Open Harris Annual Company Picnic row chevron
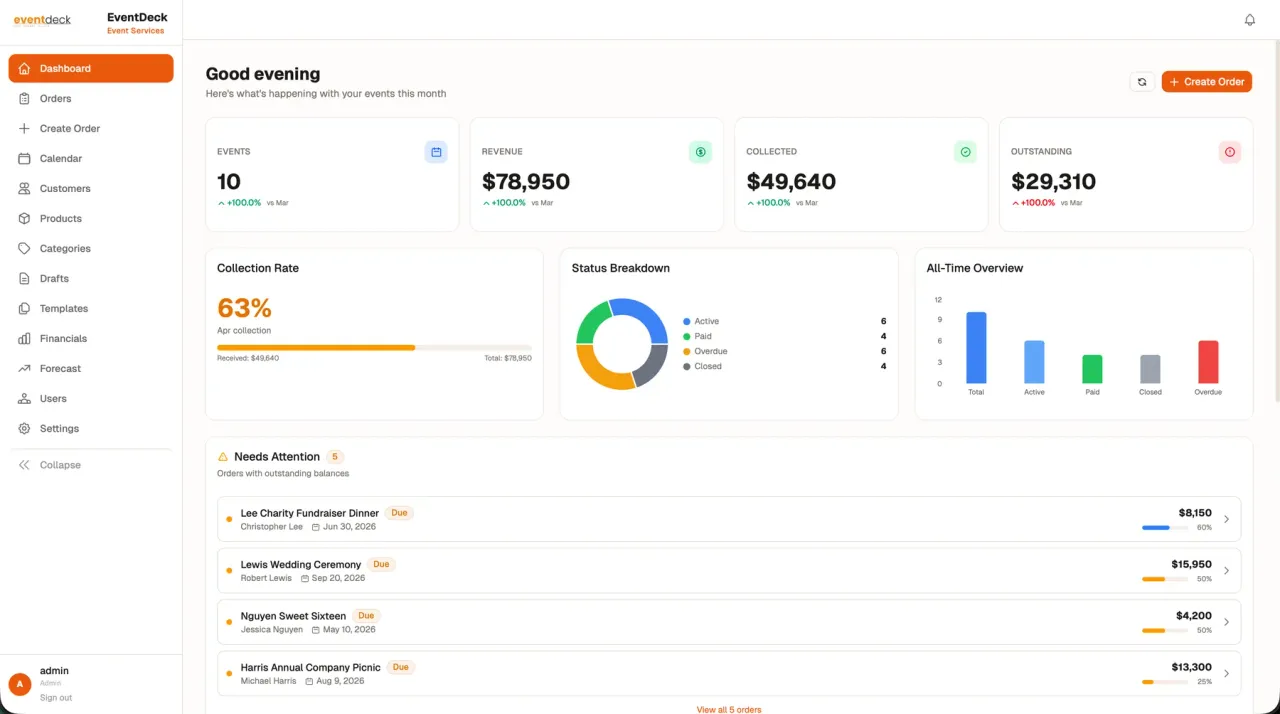Image resolution: width=1280 pixels, height=714 pixels. 1226,674
